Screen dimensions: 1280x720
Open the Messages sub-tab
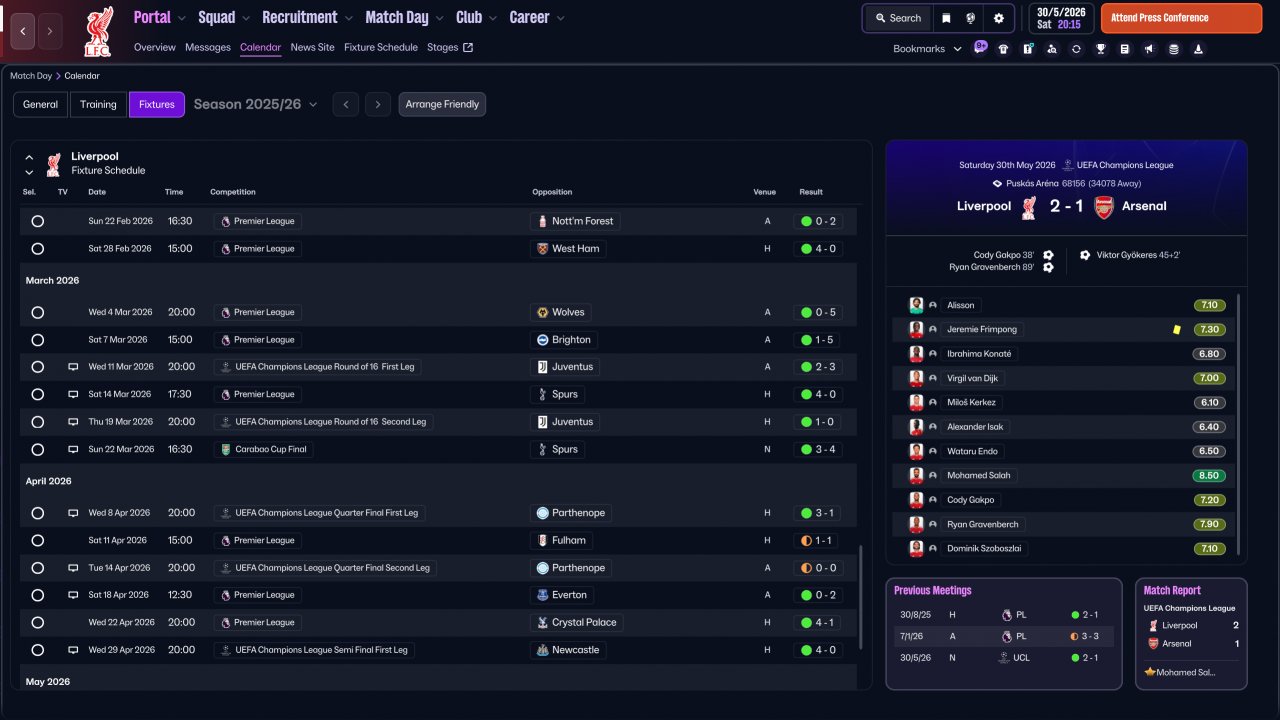point(208,47)
